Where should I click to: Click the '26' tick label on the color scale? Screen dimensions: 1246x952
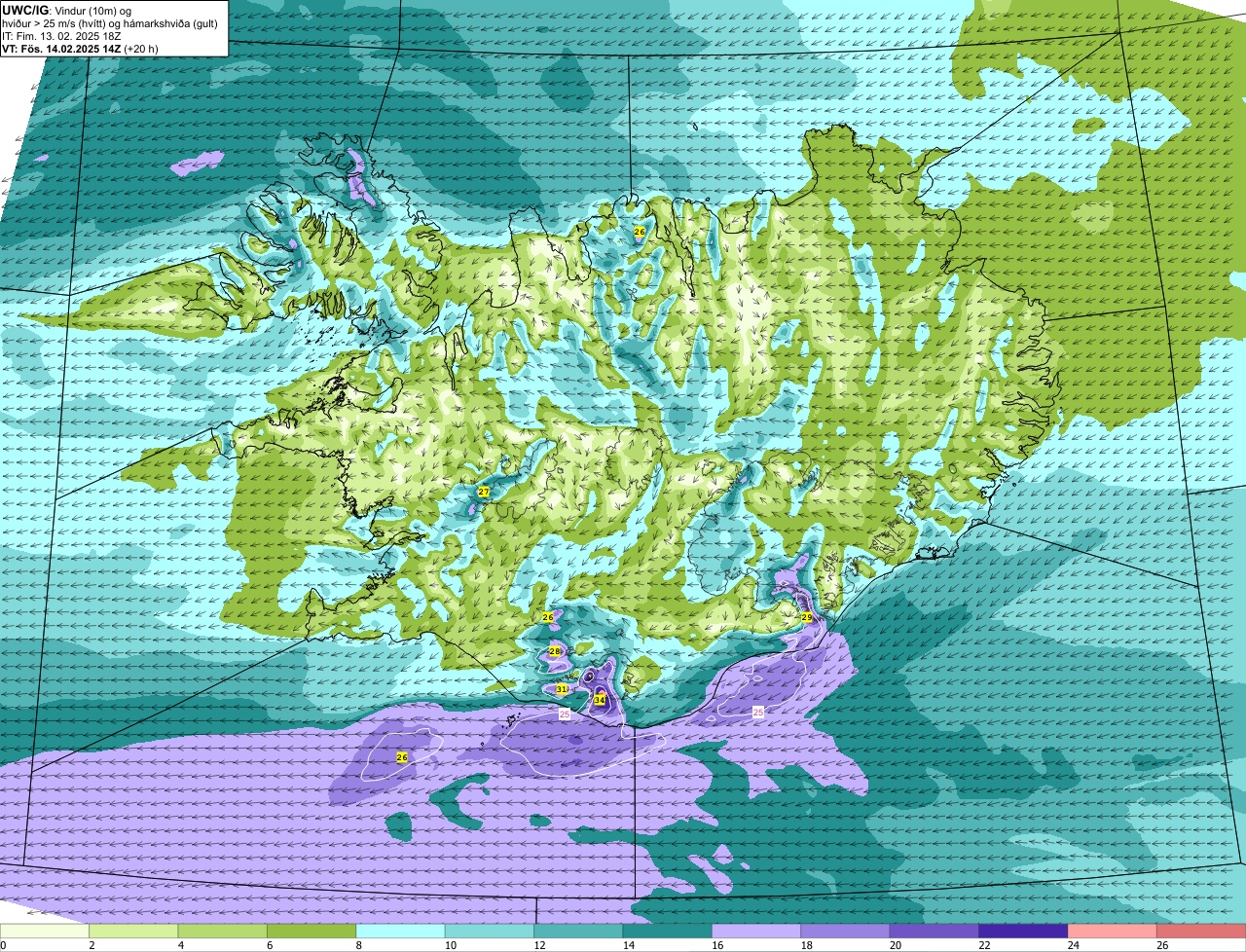coord(1162,945)
